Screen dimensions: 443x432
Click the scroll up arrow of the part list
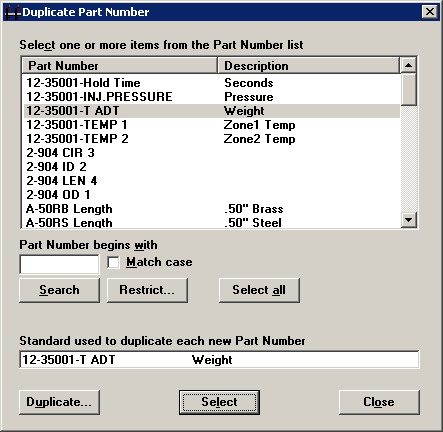pos(408,65)
